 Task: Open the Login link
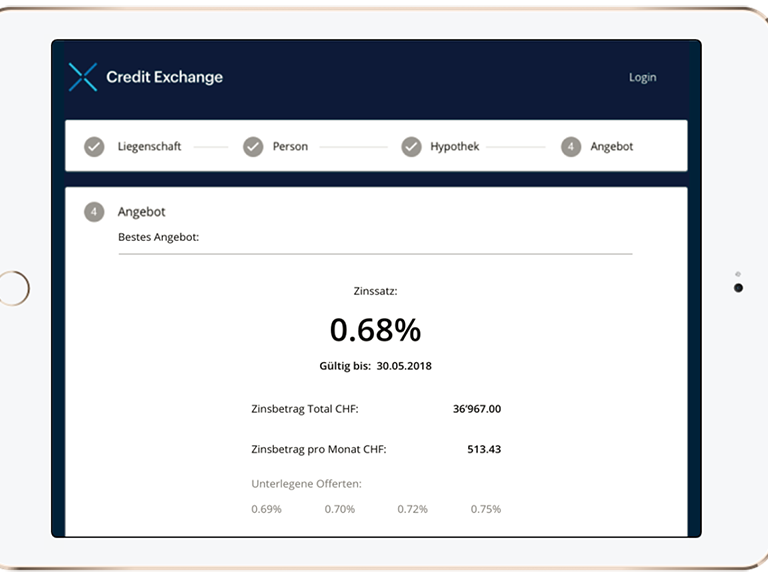[642, 78]
